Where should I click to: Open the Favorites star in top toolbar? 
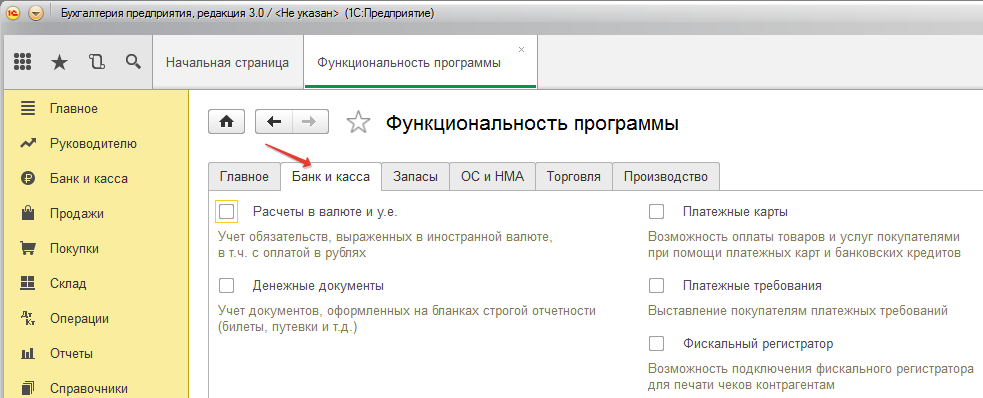pos(59,61)
